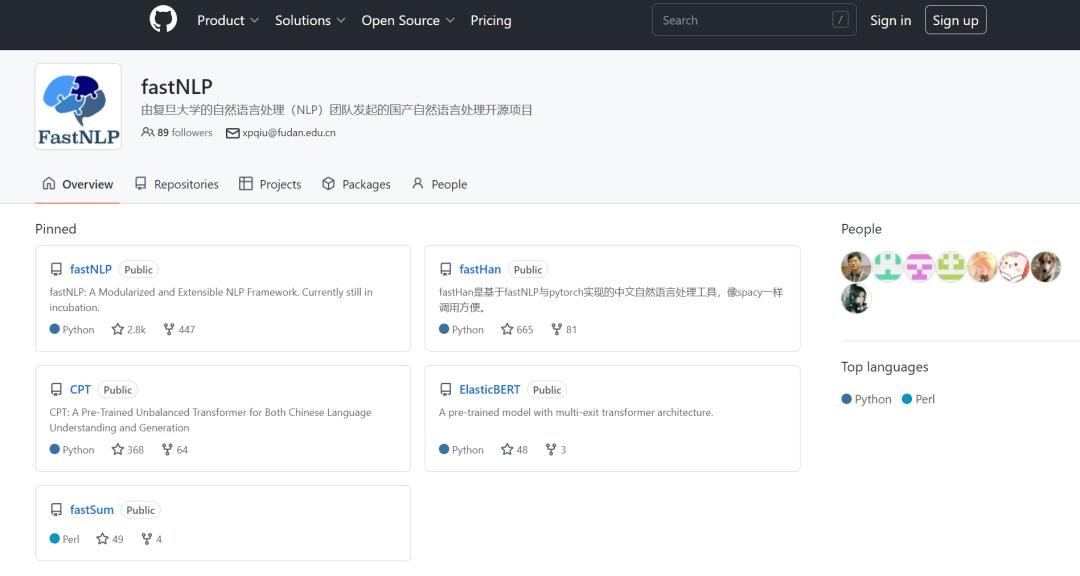Open the fastHan repository link
The image size is (1080, 576).
coord(480,269)
